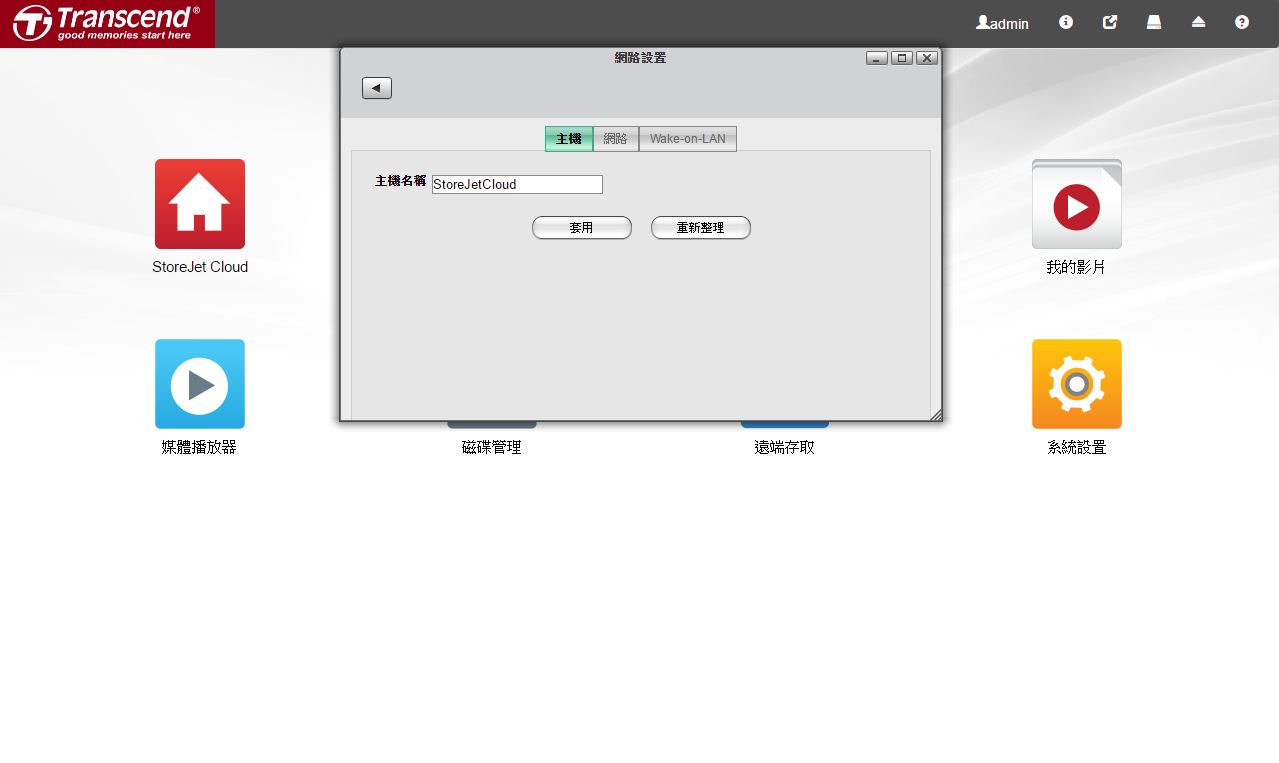Click the eject icon in top bar

[1198, 22]
